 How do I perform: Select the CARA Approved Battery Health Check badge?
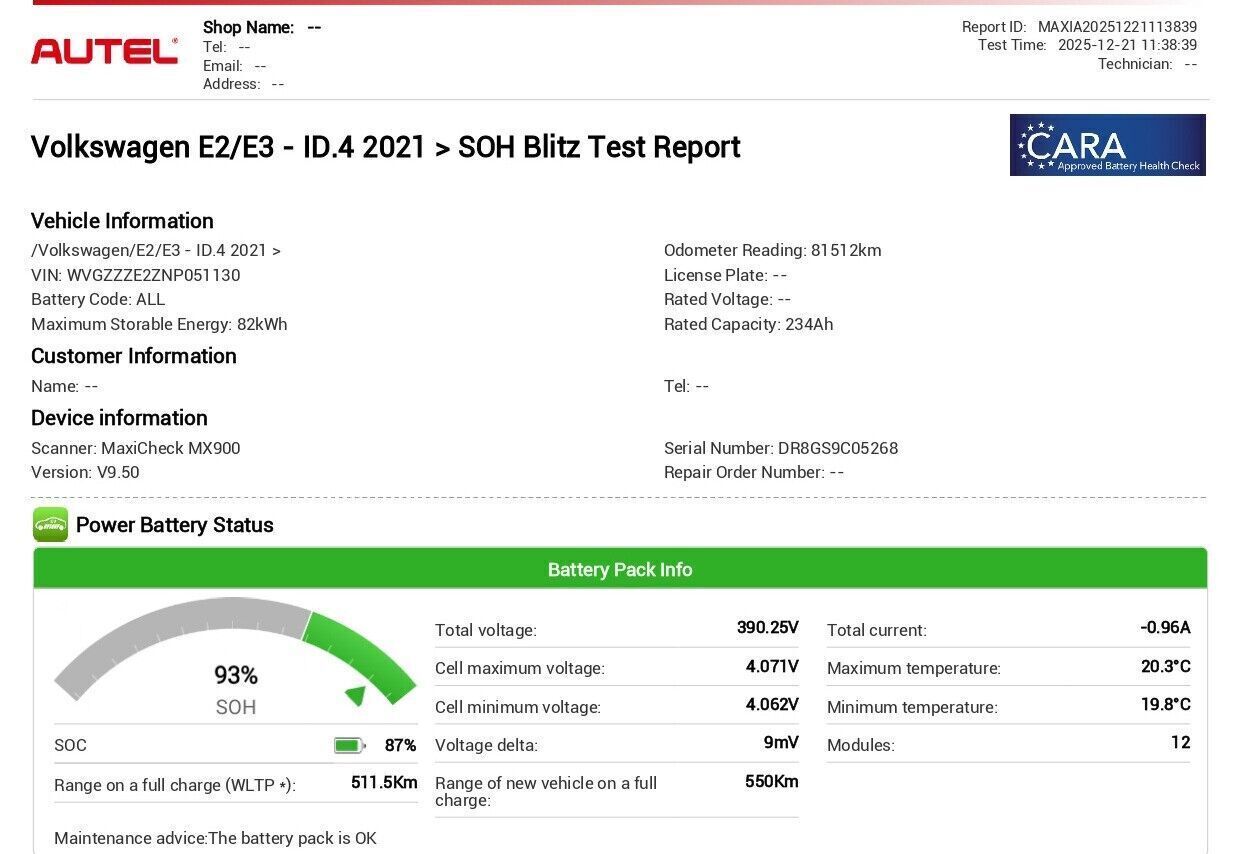[x=1107, y=144]
